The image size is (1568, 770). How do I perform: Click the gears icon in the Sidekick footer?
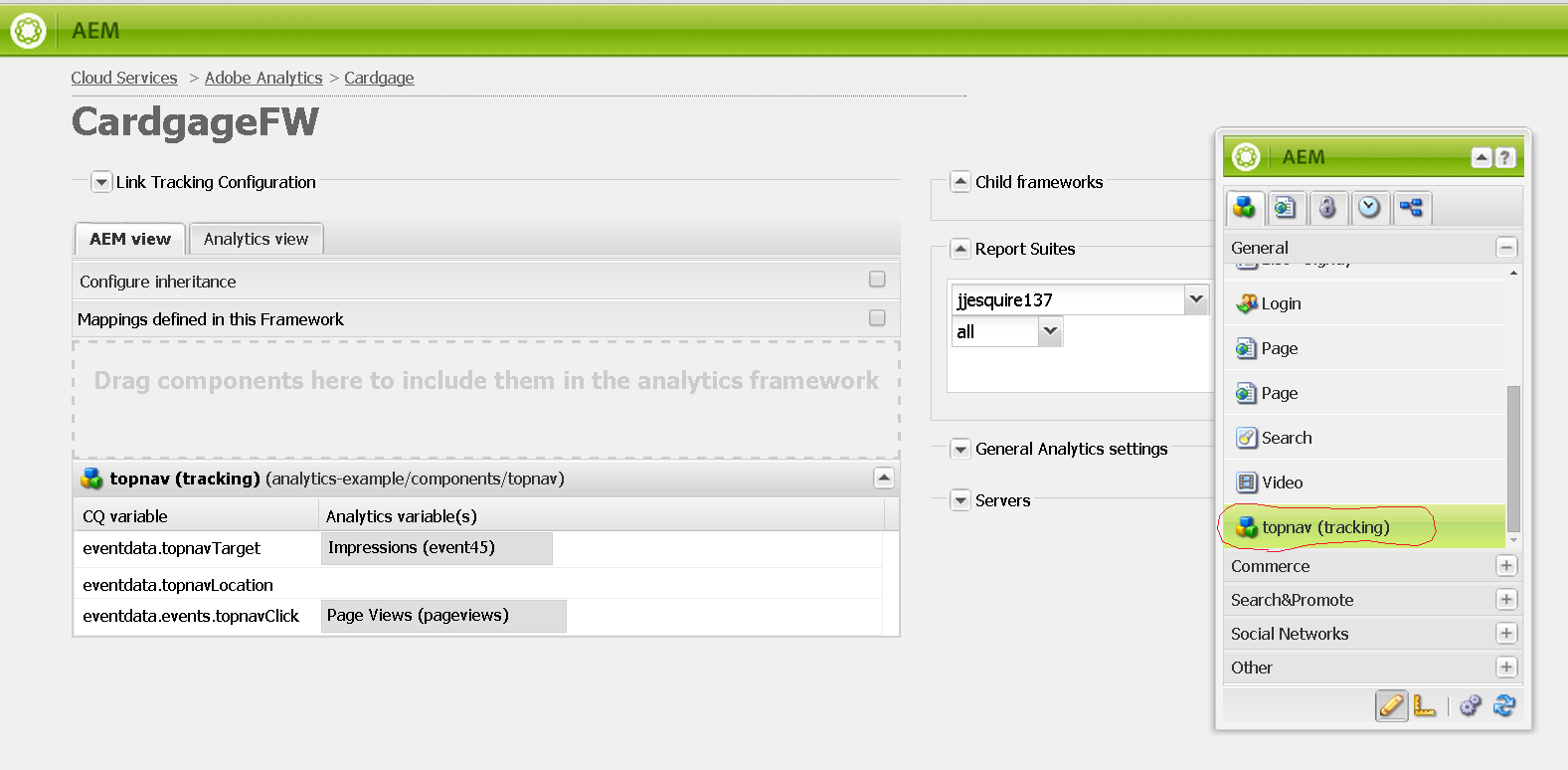pos(1471,705)
